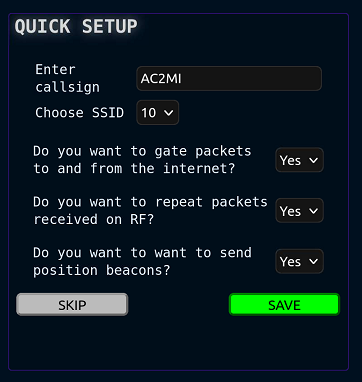Click the repeat packets on RF question text
This screenshot has width=362, height=382.
pos(150,211)
